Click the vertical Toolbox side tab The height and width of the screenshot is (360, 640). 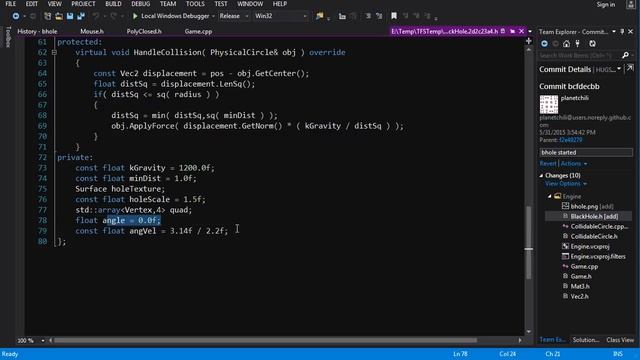[x=9, y=37]
